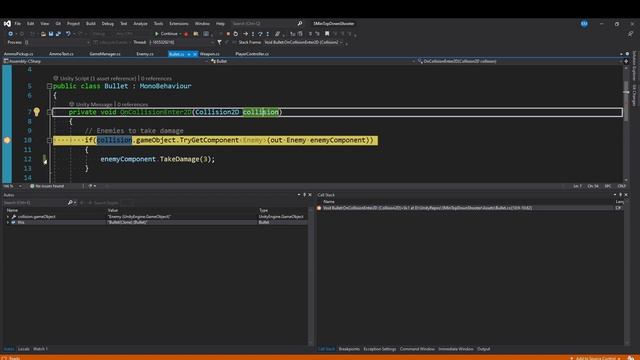The width and height of the screenshot is (640, 360).
Task: Click the pin icon on the Autos panel
Action: tap(304, 195)
